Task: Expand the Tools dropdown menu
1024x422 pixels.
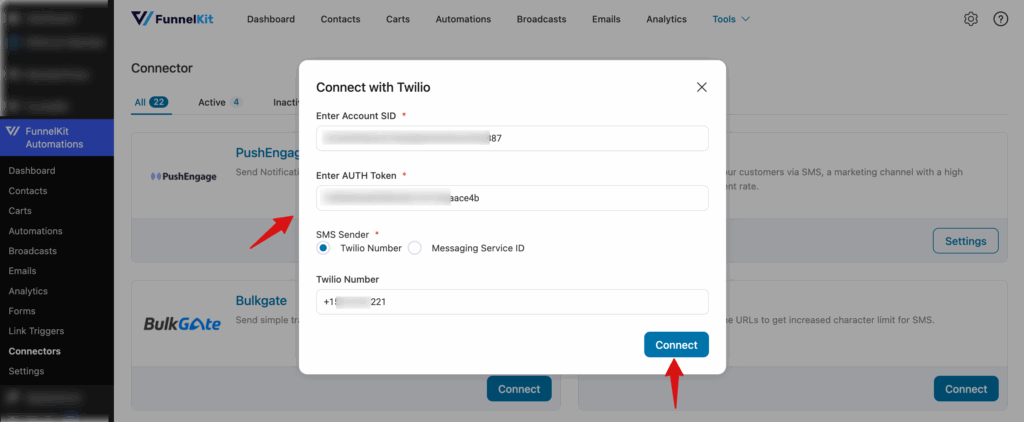Action: [731, 19]
